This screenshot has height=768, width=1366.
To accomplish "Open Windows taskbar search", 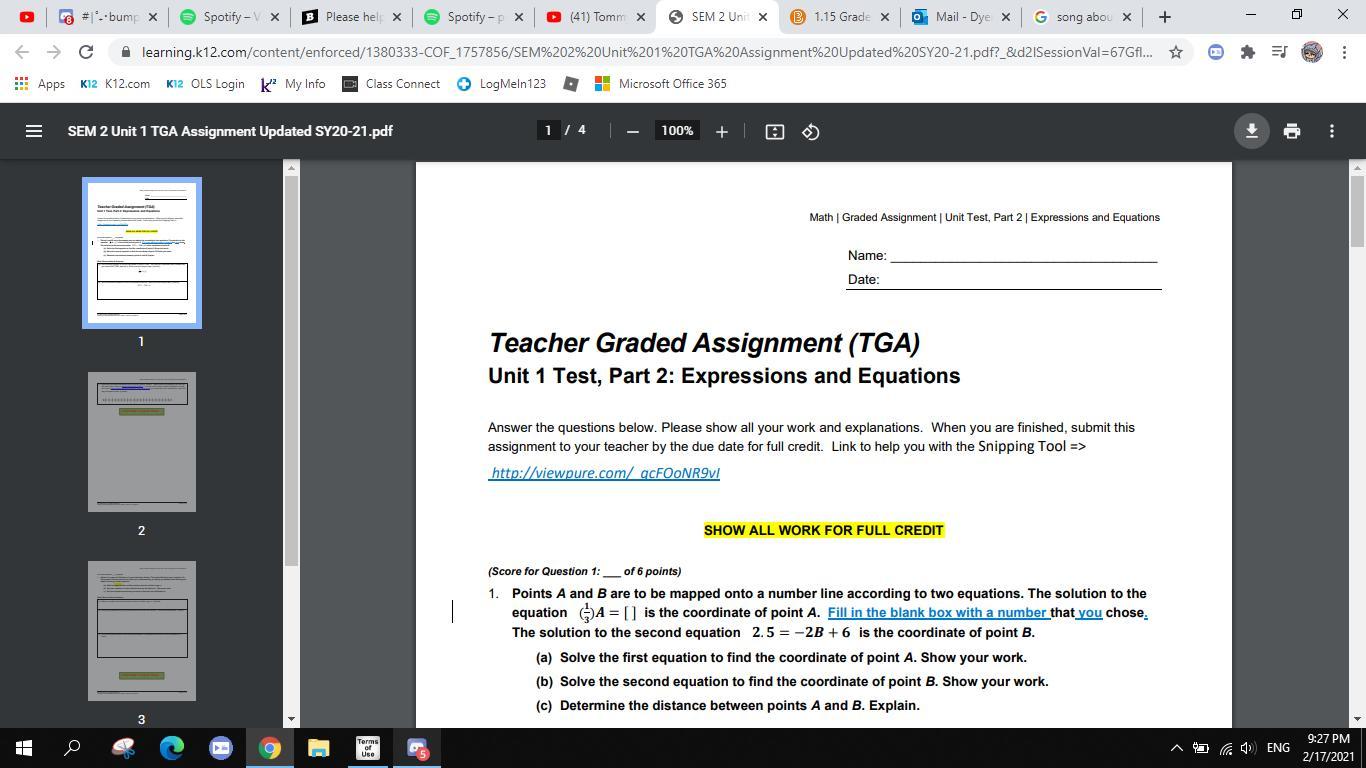I will pyautogui.click(x=72, y=748).
